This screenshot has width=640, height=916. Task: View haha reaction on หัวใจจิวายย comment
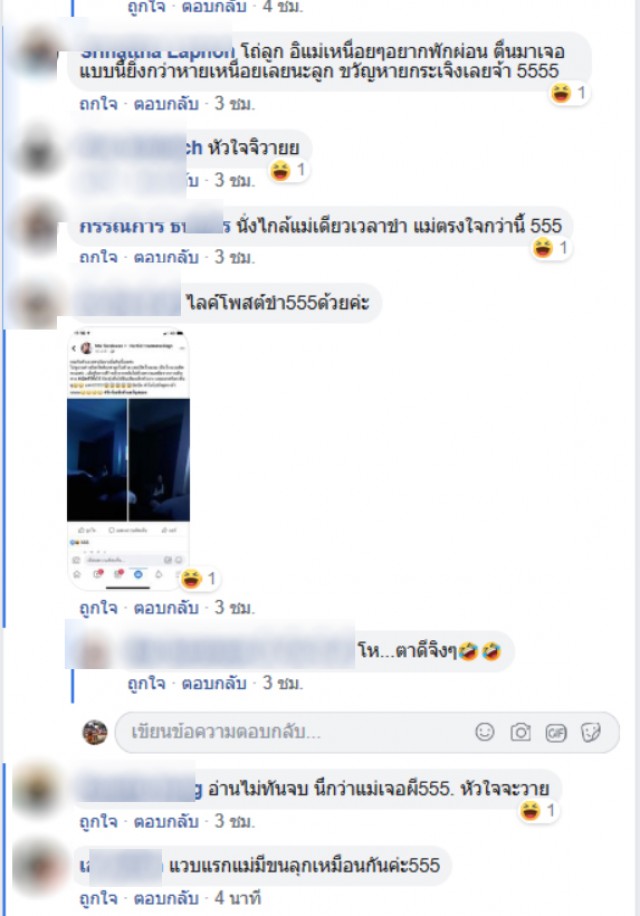point(288,171)
